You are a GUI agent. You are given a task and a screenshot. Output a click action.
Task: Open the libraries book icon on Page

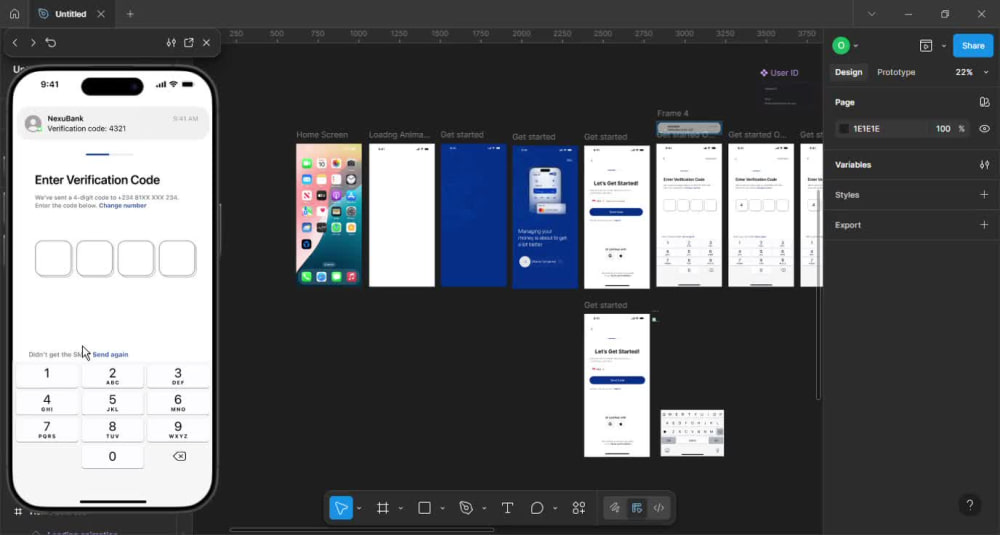(984, 102)
